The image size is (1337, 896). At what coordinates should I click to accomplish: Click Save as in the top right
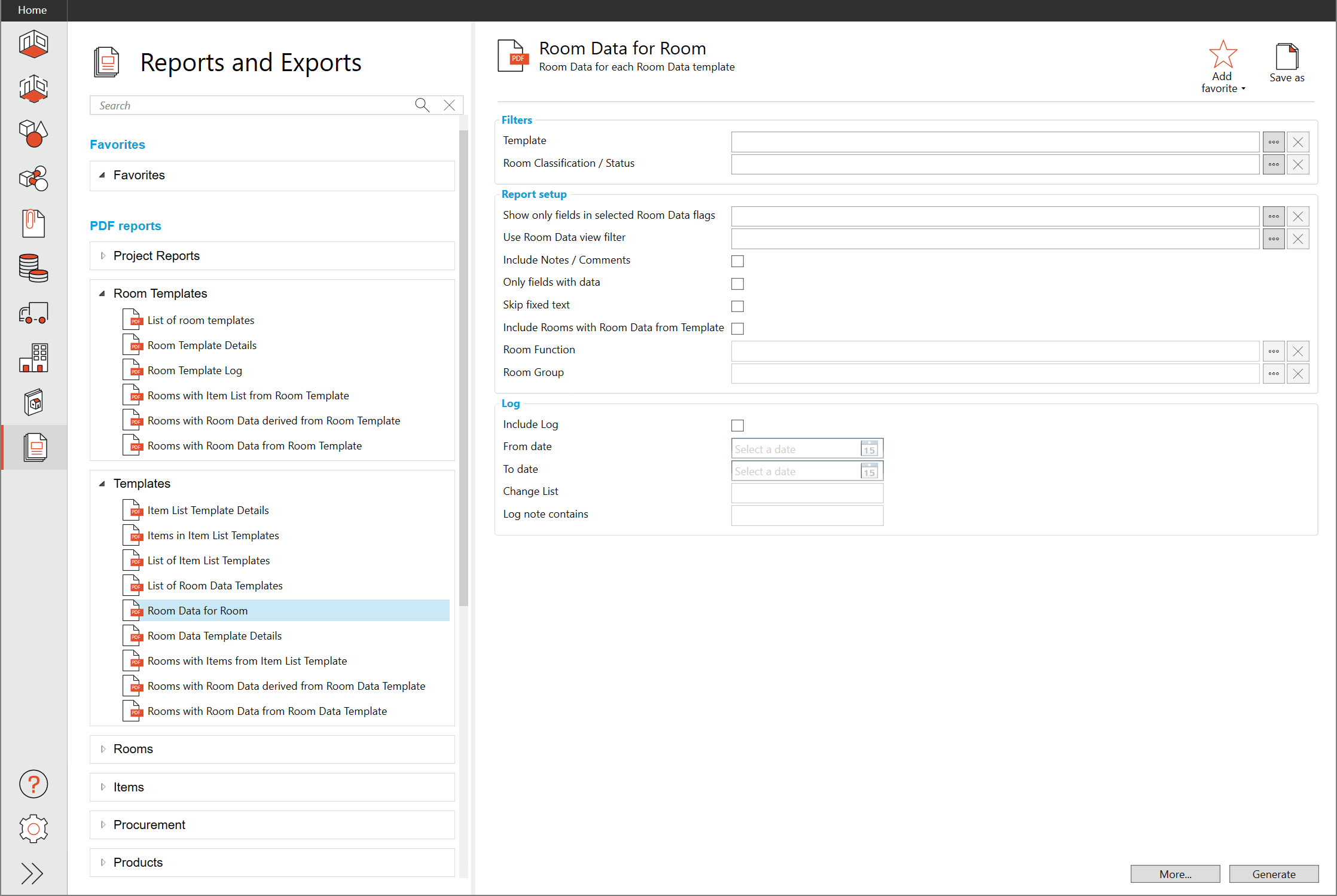[x=1287, y=62]
